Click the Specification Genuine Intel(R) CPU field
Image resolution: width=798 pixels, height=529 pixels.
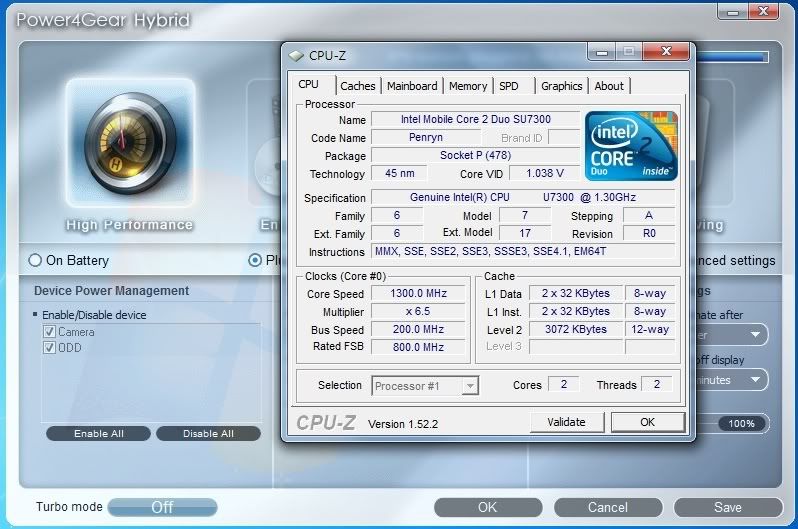523,197
